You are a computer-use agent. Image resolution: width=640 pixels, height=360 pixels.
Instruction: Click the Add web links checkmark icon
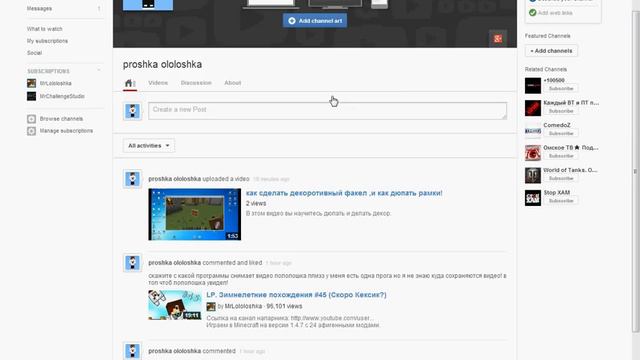pos(532,13)
